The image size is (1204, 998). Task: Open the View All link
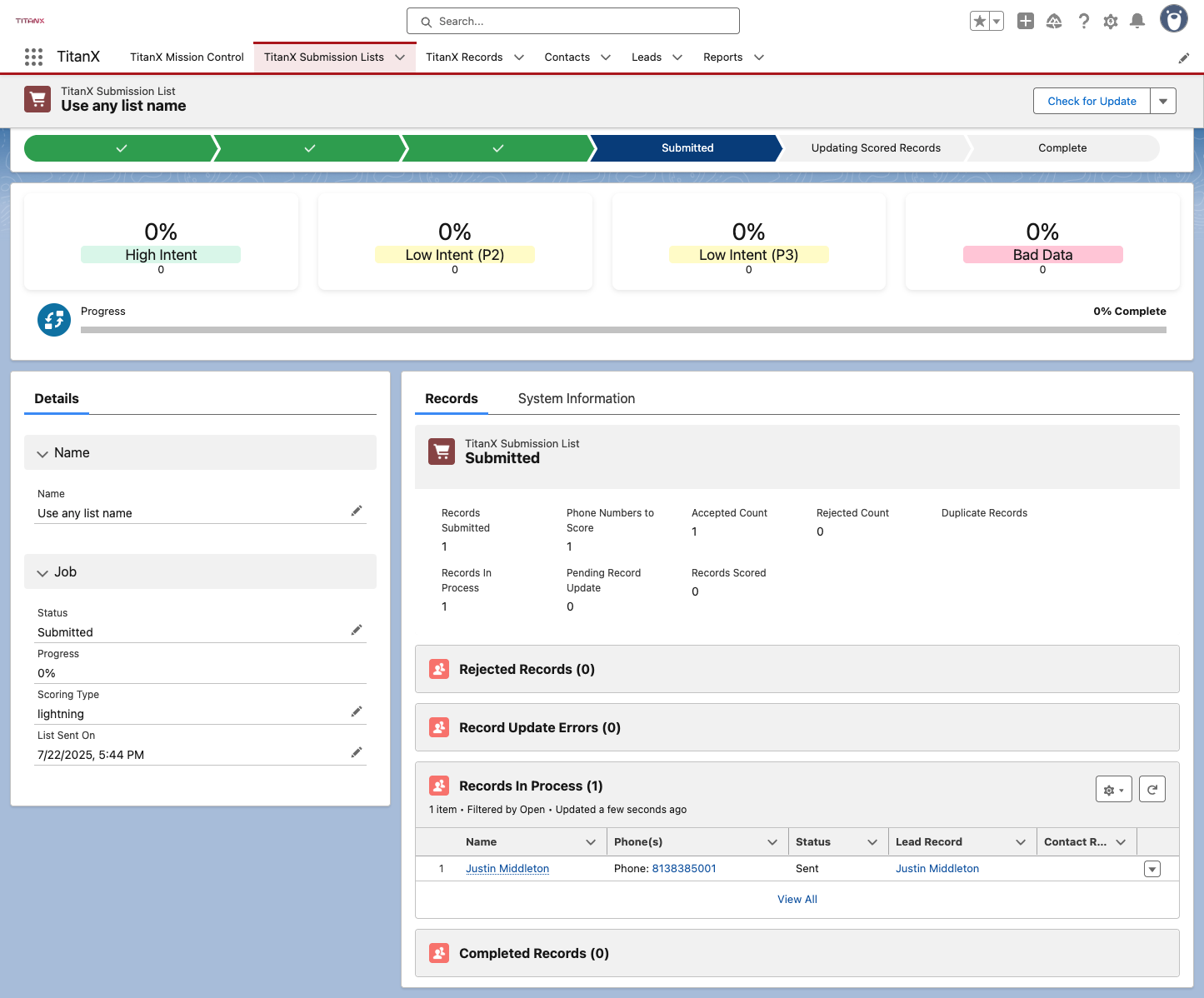[x=797, y=900]
